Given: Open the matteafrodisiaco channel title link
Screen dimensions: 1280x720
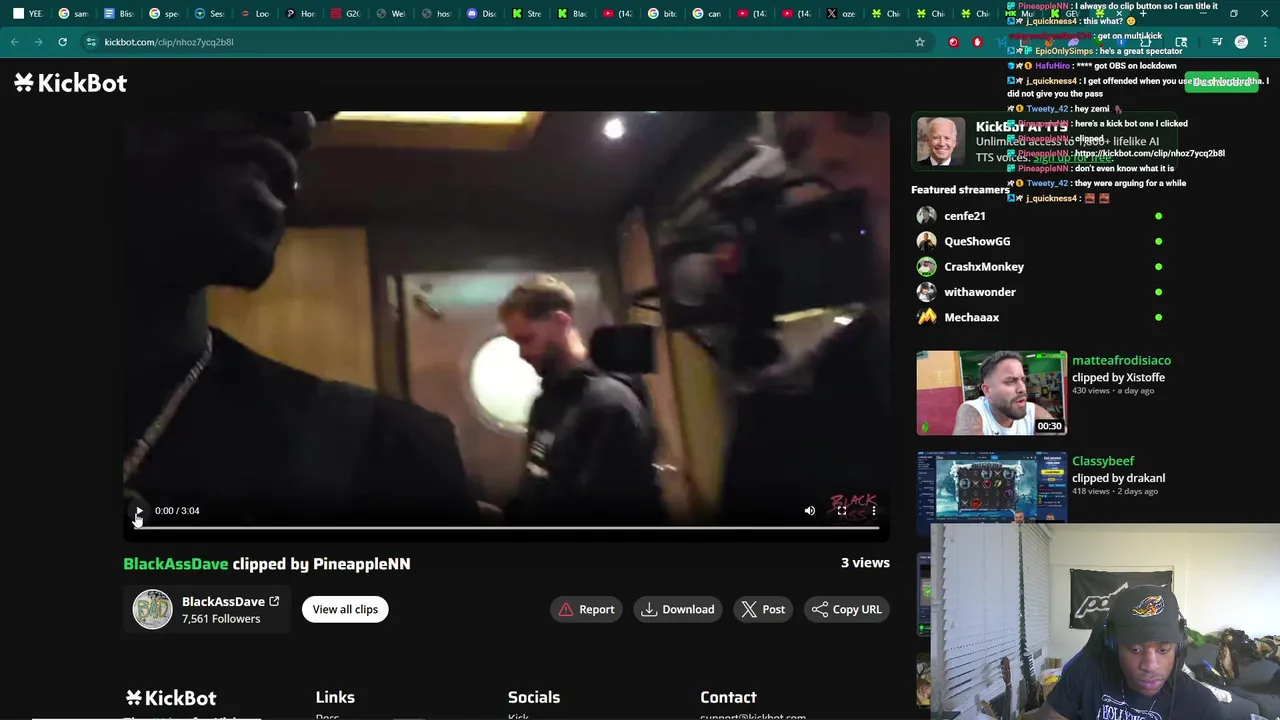Looking at the screenshot, I should pos(1121,360).
